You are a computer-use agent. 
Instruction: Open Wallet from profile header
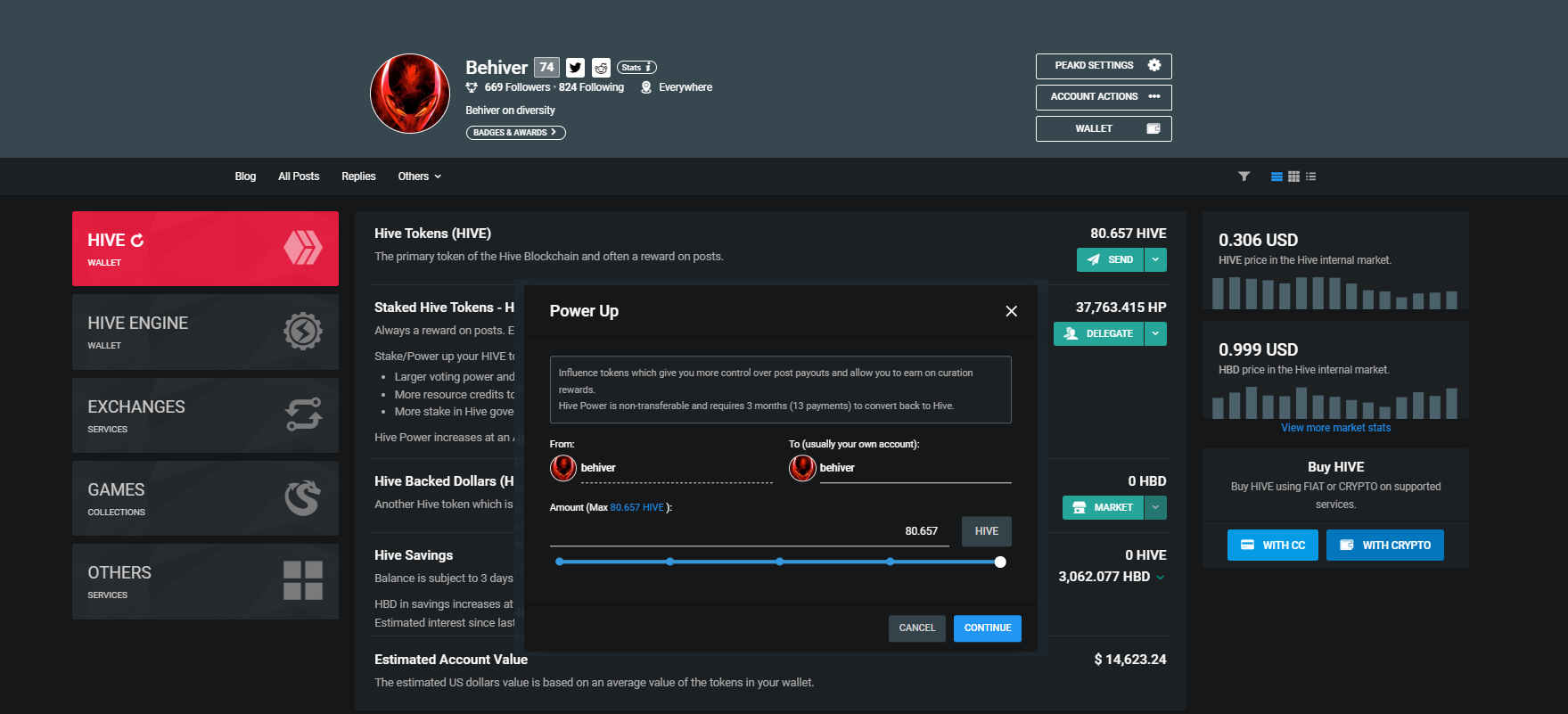click(x=1104, y=128)
